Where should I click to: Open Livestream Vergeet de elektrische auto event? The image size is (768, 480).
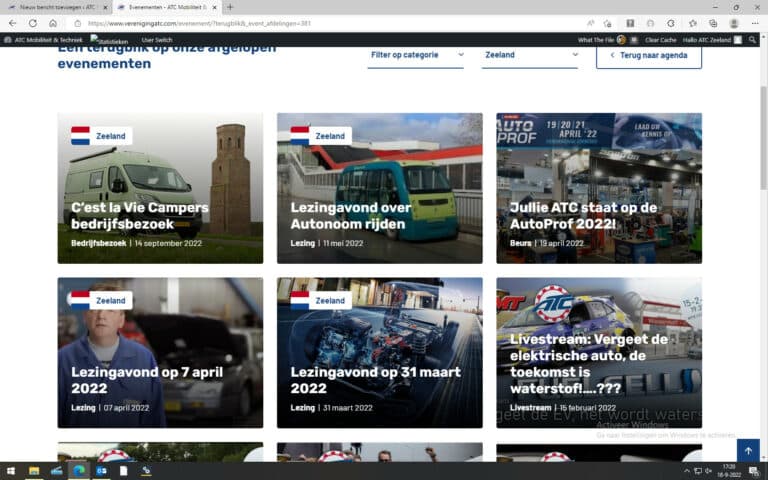click(x=599, y=353)
